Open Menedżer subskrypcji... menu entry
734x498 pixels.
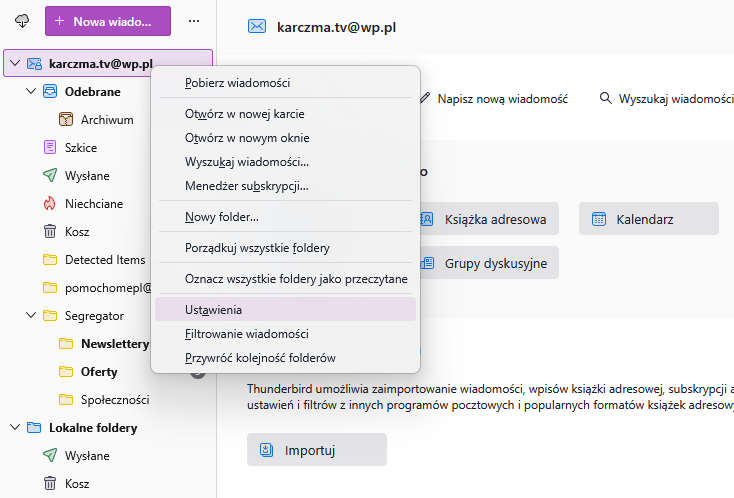point(285,186)
